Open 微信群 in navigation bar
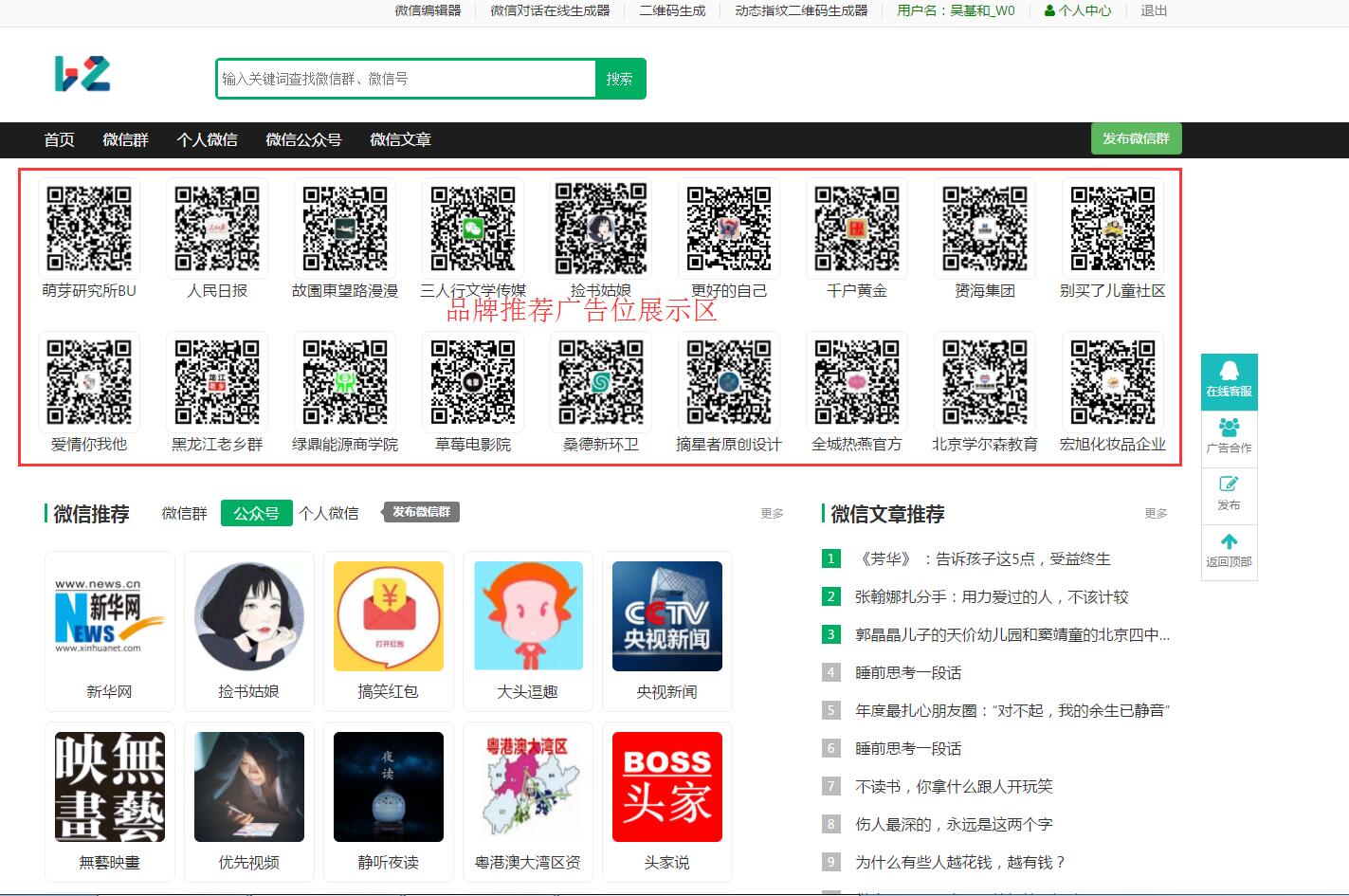The image size is (1349, 896). click(x=126, y=139)
